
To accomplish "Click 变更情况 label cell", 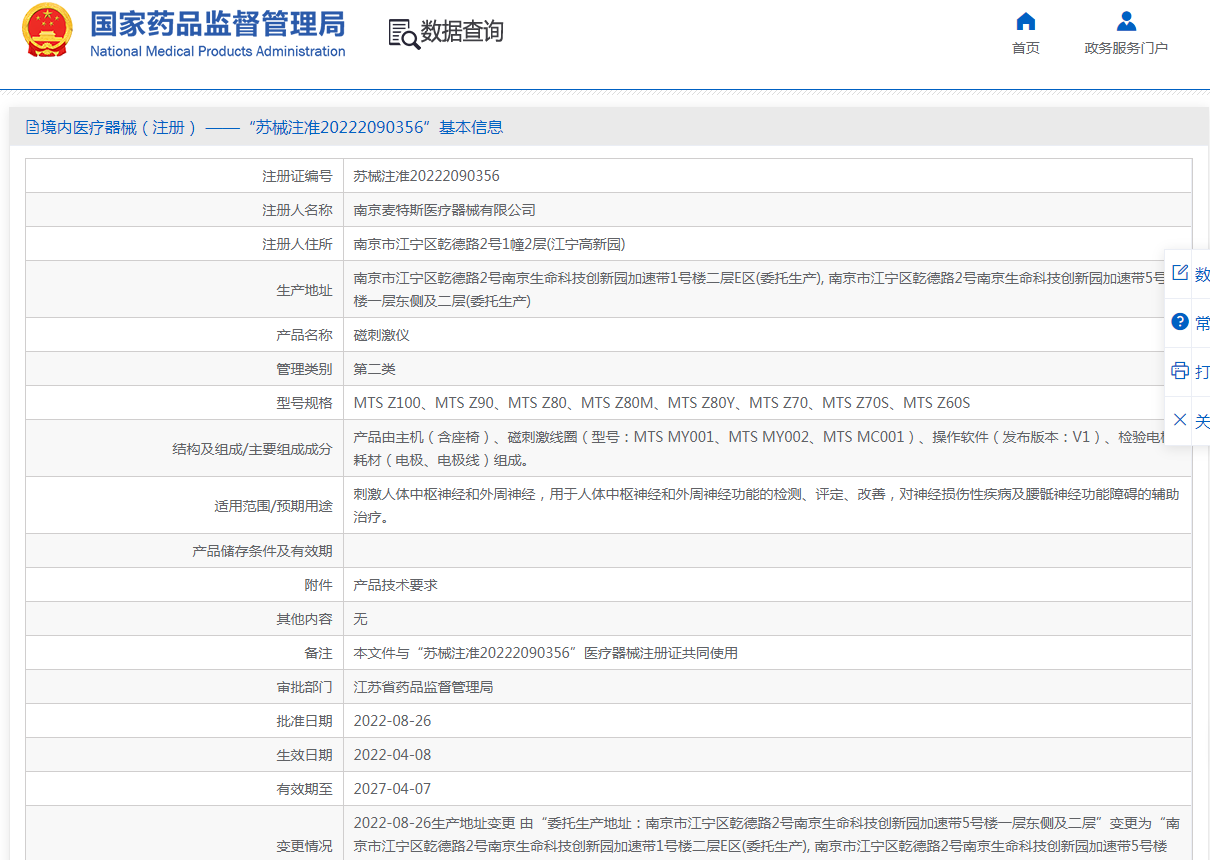I will [185, 834].
